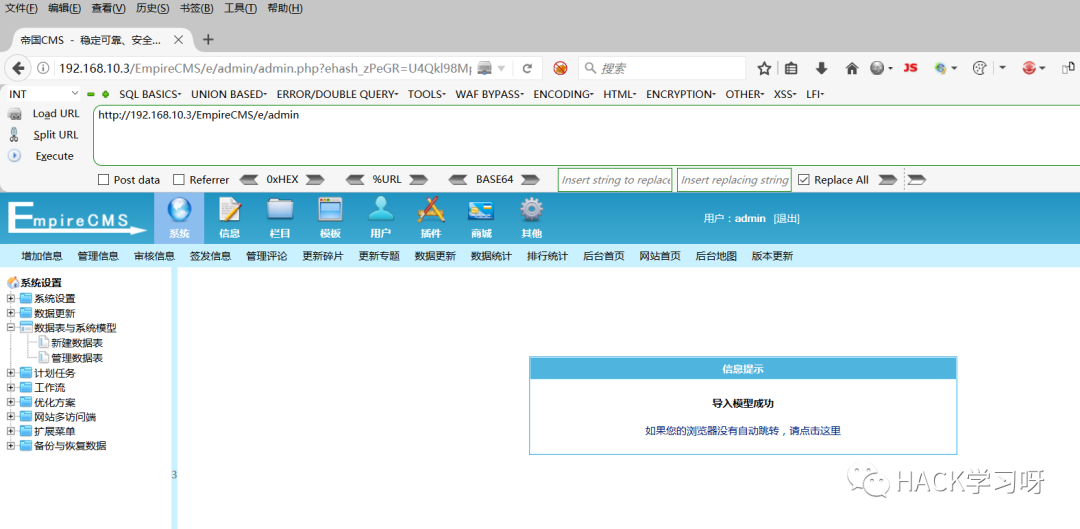
Task: Open the 插件 plugin icon section
Action: coord(430,218)
